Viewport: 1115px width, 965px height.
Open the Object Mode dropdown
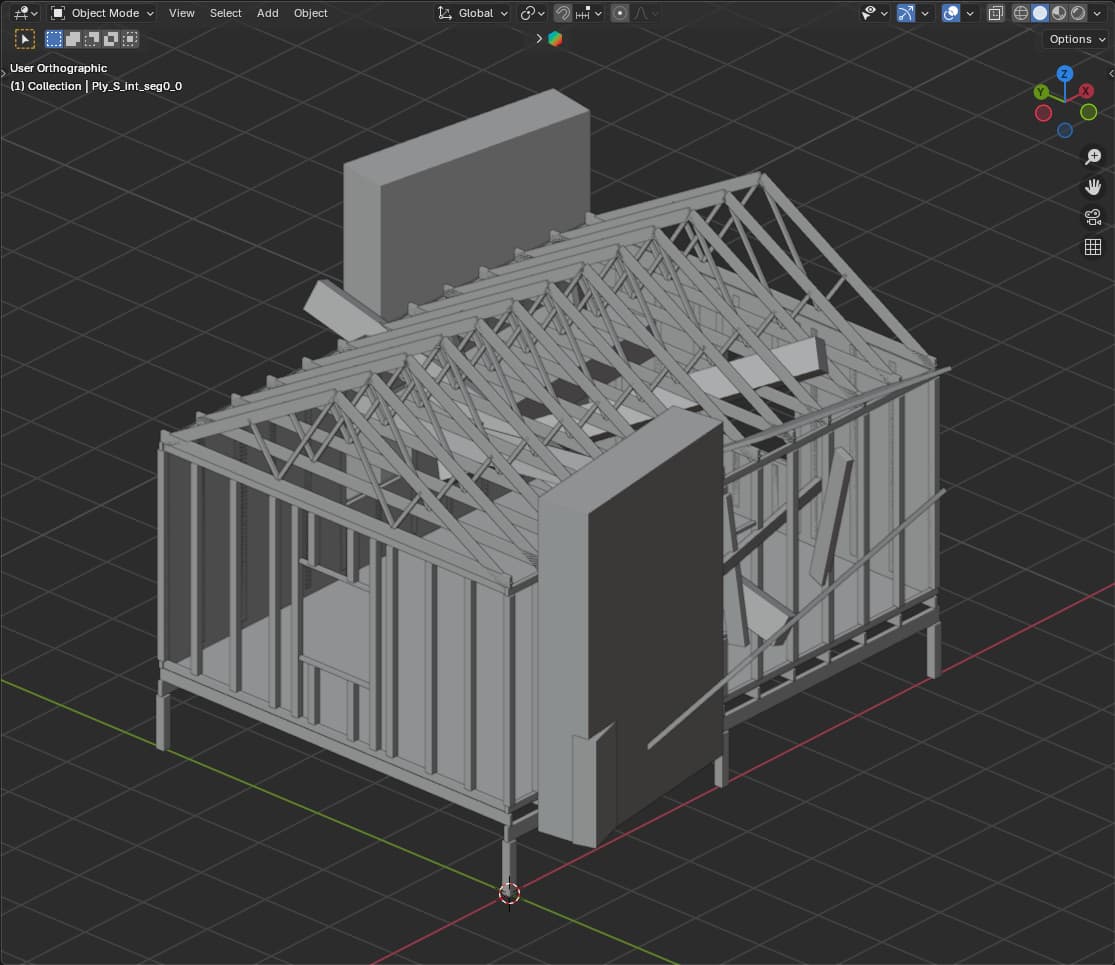coord(103,13)
